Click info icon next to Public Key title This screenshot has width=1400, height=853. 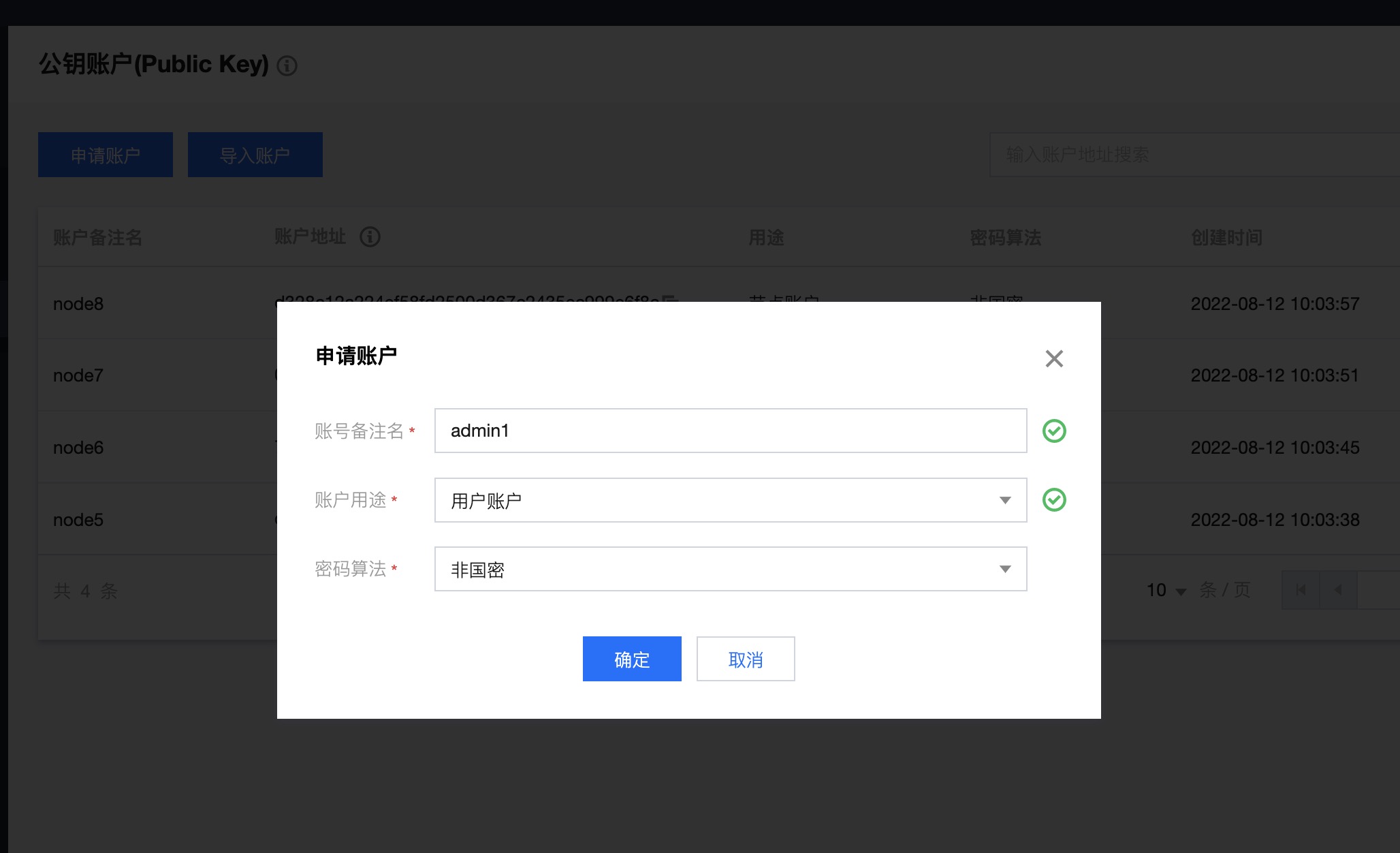pos(287,65)
